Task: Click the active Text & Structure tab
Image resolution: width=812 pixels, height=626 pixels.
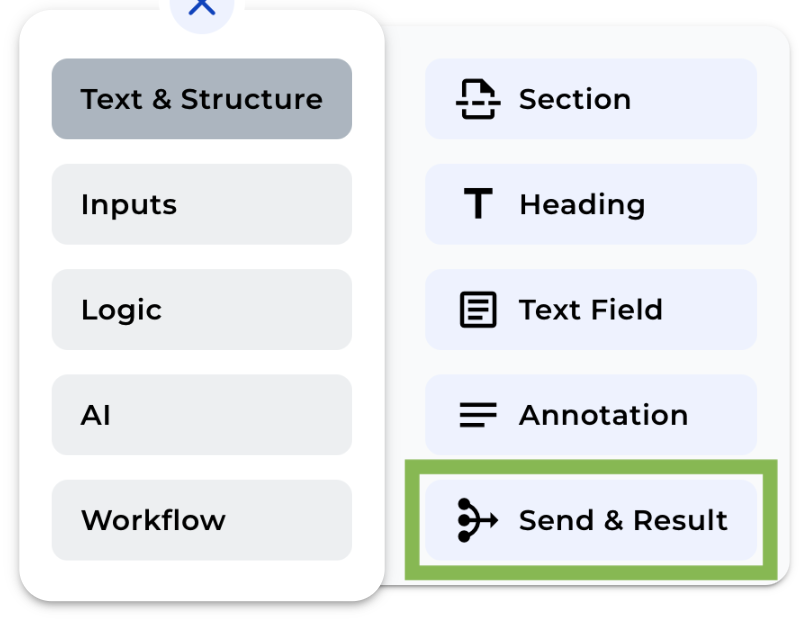Action: (x=202, y=99)
